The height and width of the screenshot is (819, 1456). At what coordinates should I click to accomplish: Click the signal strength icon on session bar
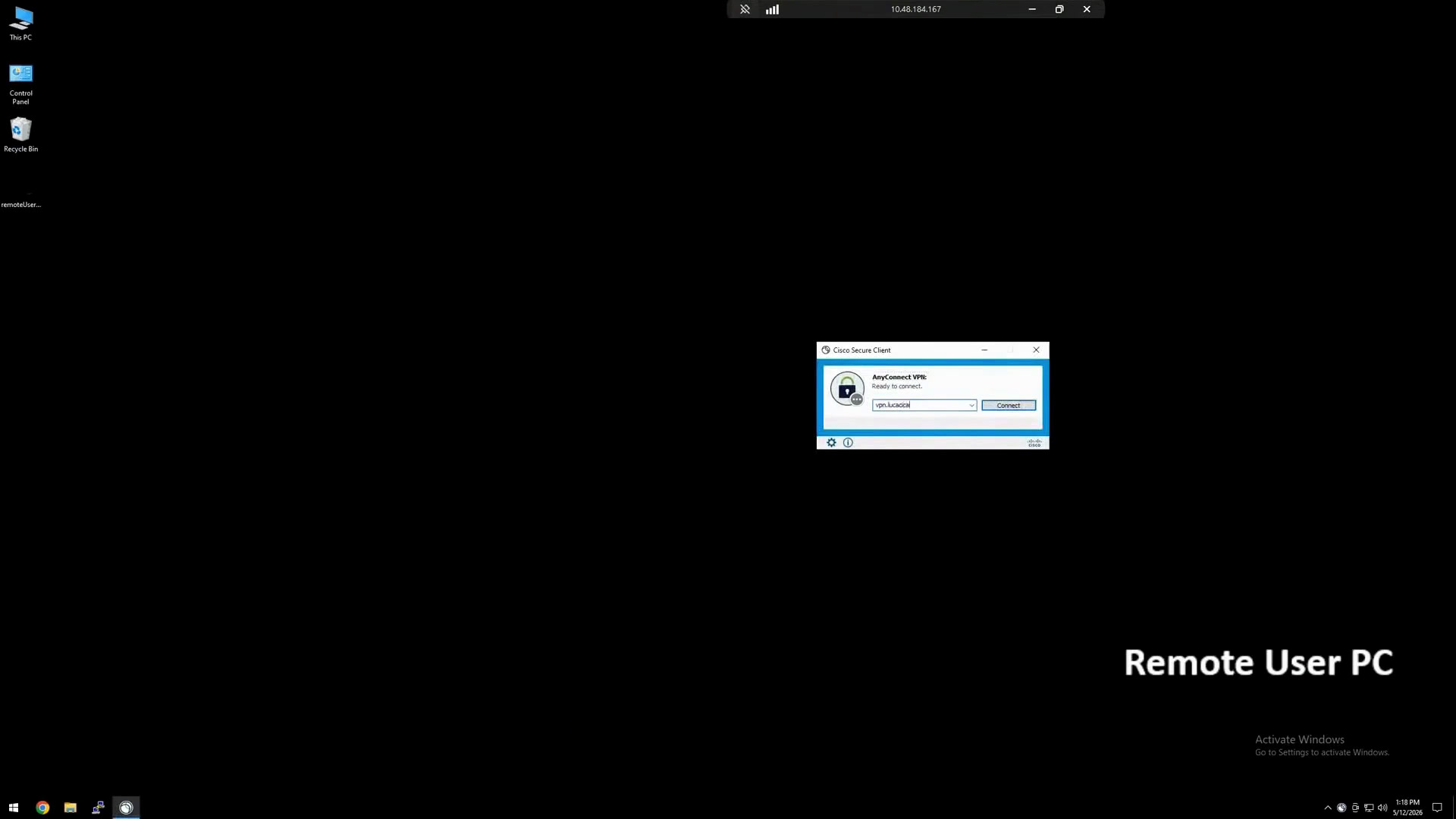coord(772,9)
